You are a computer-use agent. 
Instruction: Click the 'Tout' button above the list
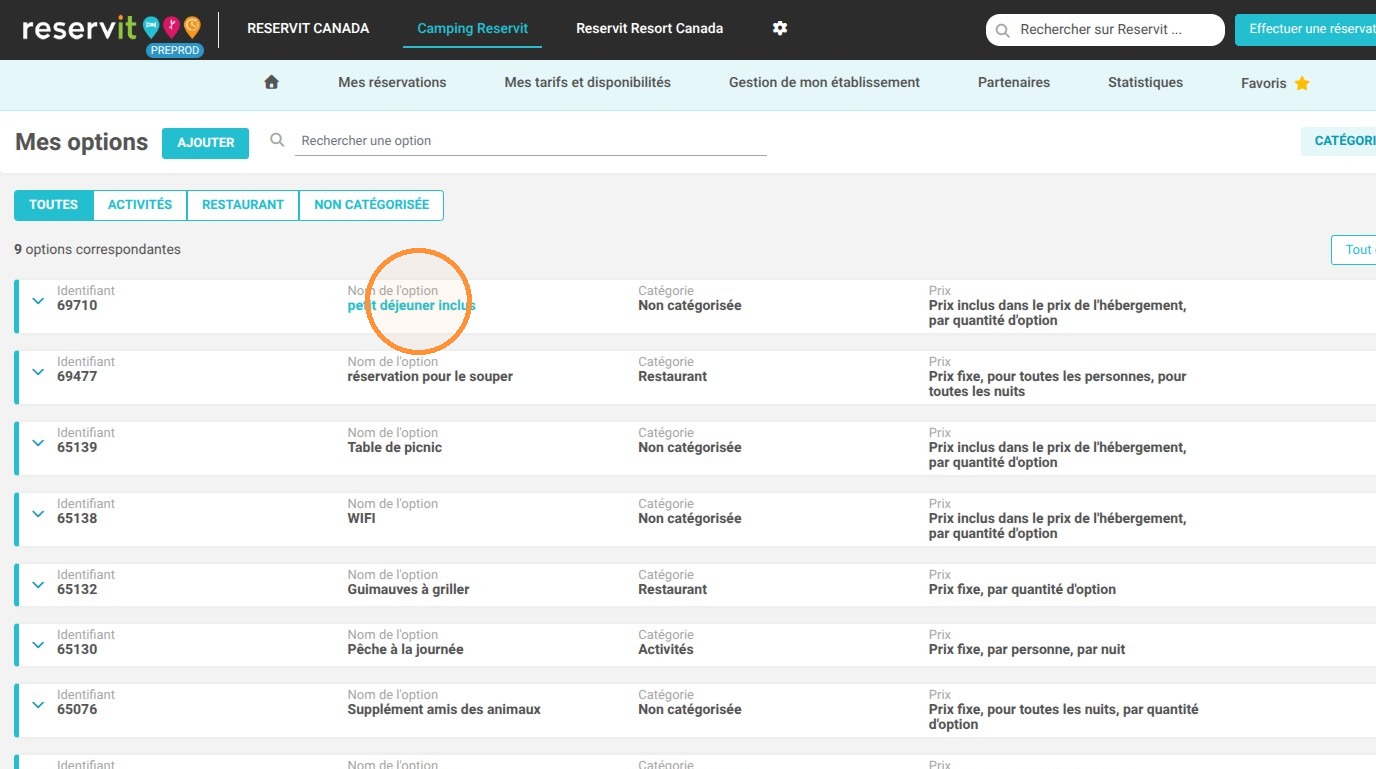coord(1355,250)
